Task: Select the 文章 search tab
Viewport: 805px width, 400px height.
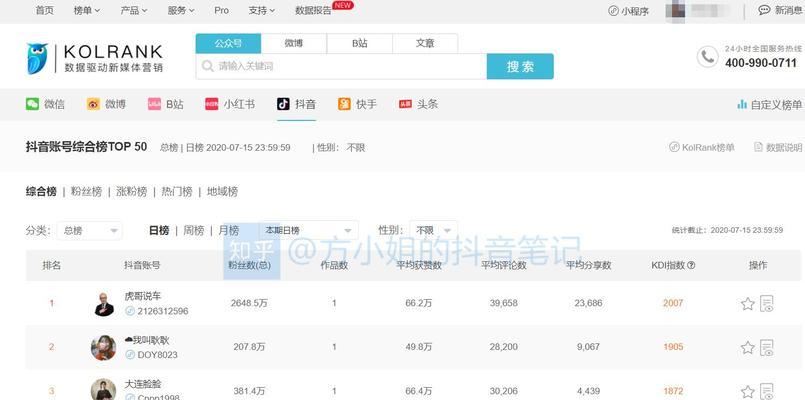Action: pyautogui.click(x=425, y=44)
